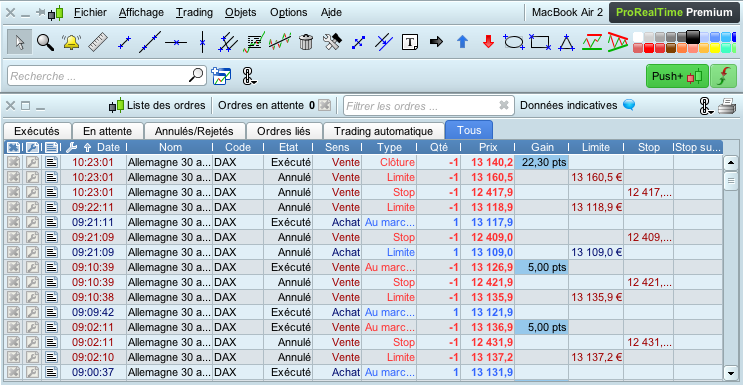Click the wrench column settings icon in header
The width and height of the screenshot is (743, 385).
pyautogui.click(x=71, y=147)
